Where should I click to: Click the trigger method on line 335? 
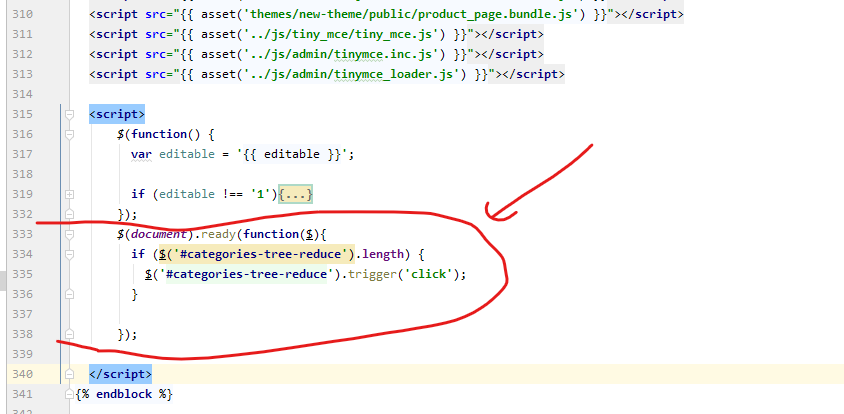pyautogui.click(x=372, y=274)
